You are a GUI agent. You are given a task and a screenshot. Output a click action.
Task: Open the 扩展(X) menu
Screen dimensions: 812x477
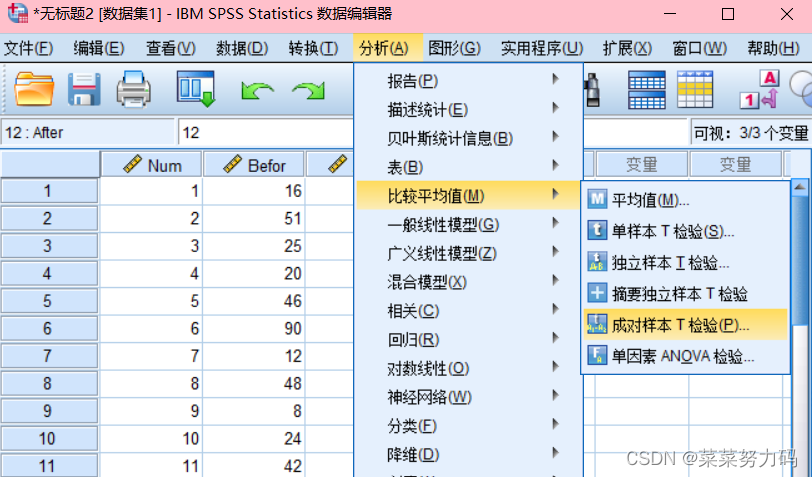click(627, 48)
